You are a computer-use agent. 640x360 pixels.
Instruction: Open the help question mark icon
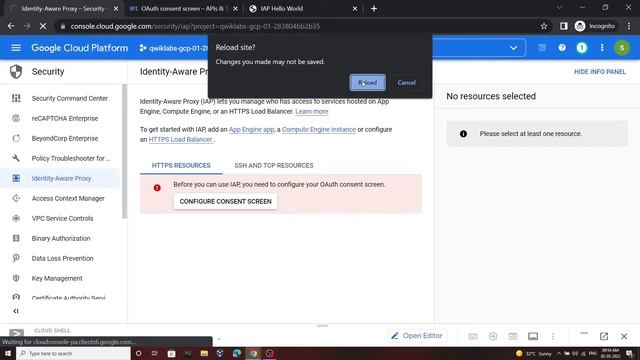562,48
